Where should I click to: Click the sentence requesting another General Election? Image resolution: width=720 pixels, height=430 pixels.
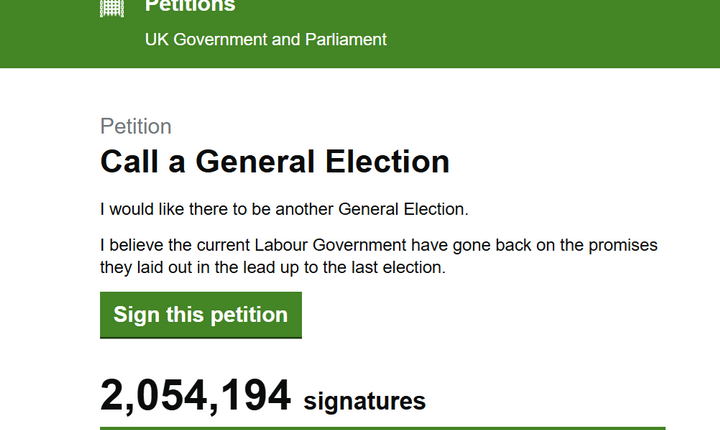tap(284, 210)
